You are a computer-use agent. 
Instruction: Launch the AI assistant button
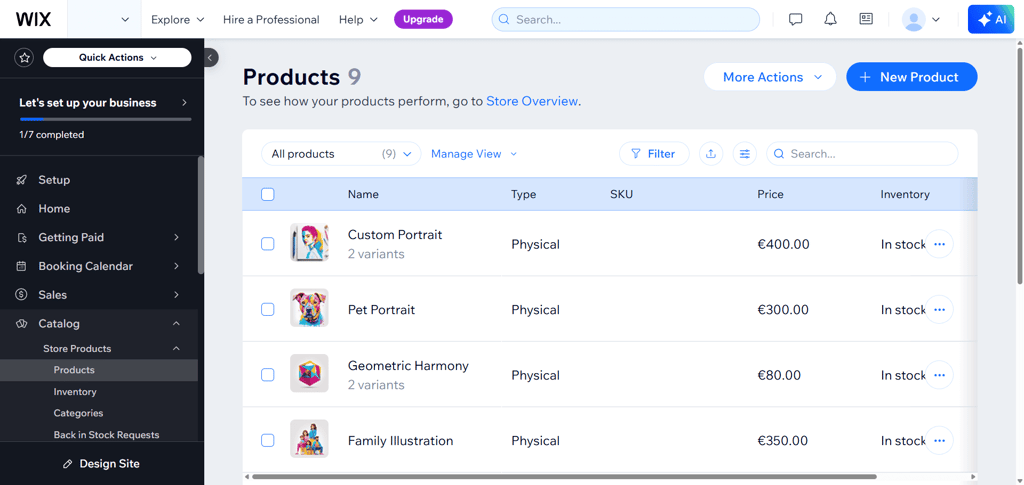coord(991,20)
